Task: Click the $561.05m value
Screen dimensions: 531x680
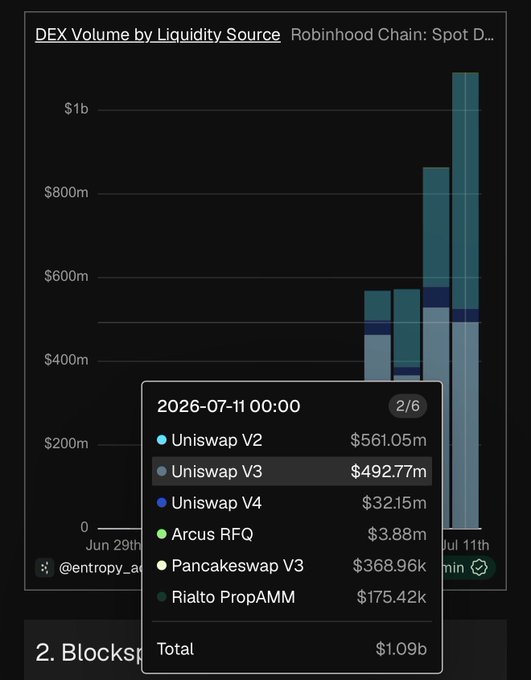Action: [388, 440]
